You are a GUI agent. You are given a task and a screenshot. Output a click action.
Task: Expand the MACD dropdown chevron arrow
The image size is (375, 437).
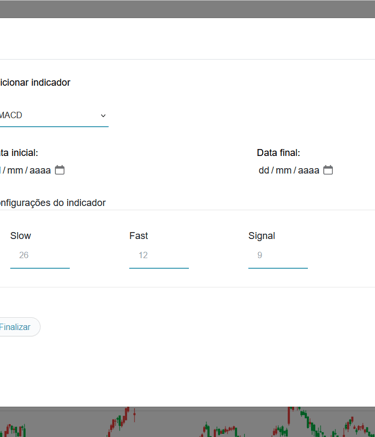pyautogui.click(x=103, y=116)
